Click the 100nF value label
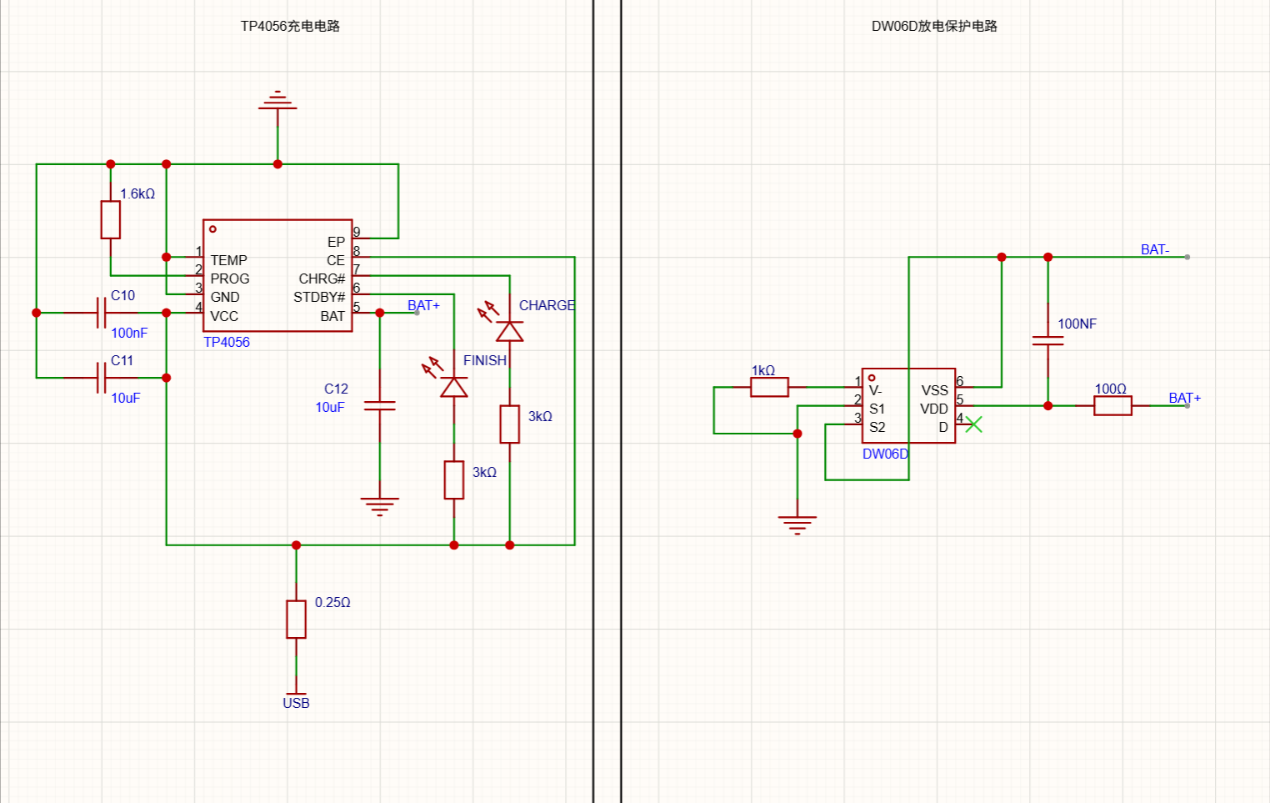 point(129,333)
